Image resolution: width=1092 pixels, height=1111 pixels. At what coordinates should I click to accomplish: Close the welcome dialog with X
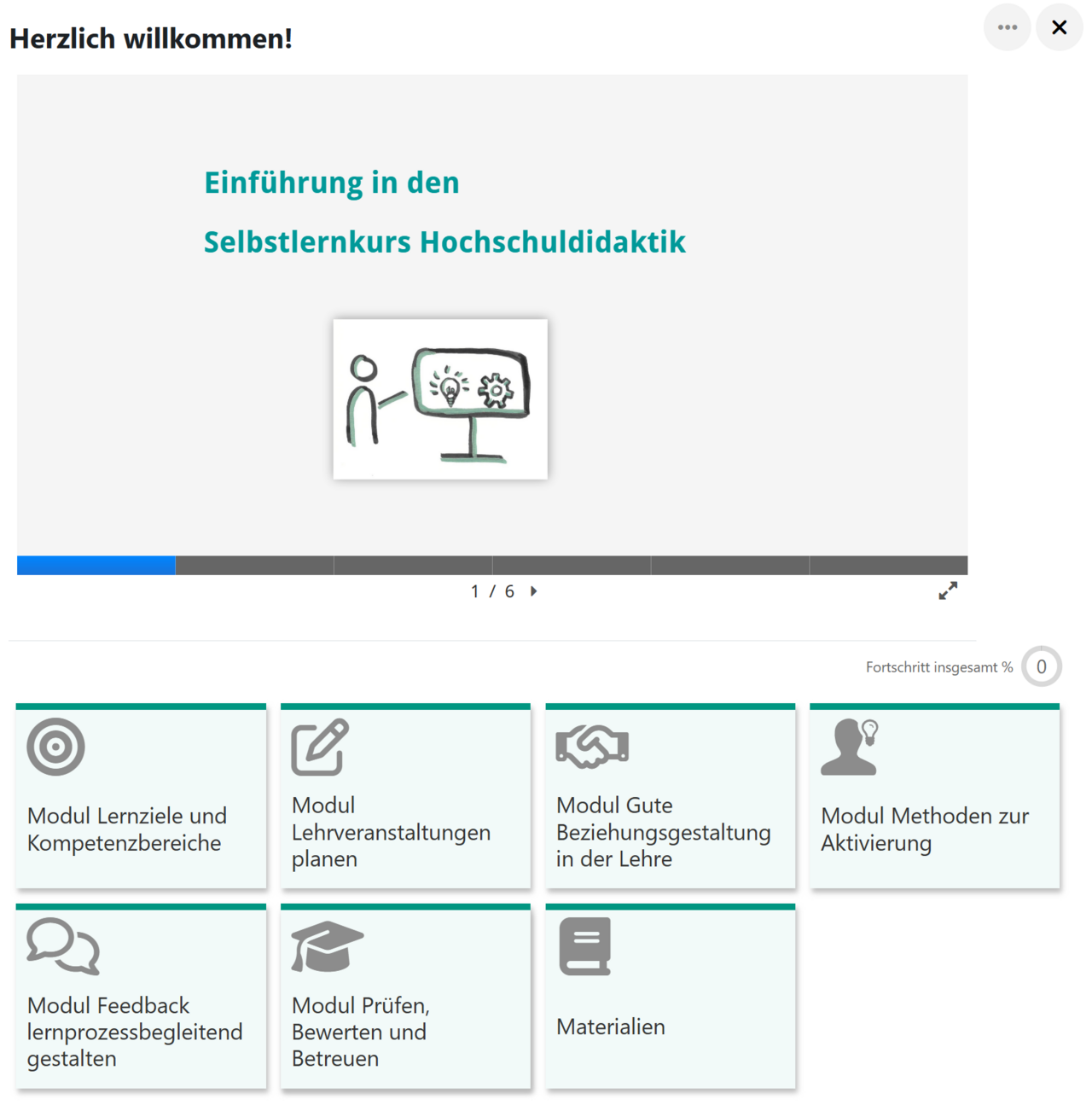[x=1060, y=27]
